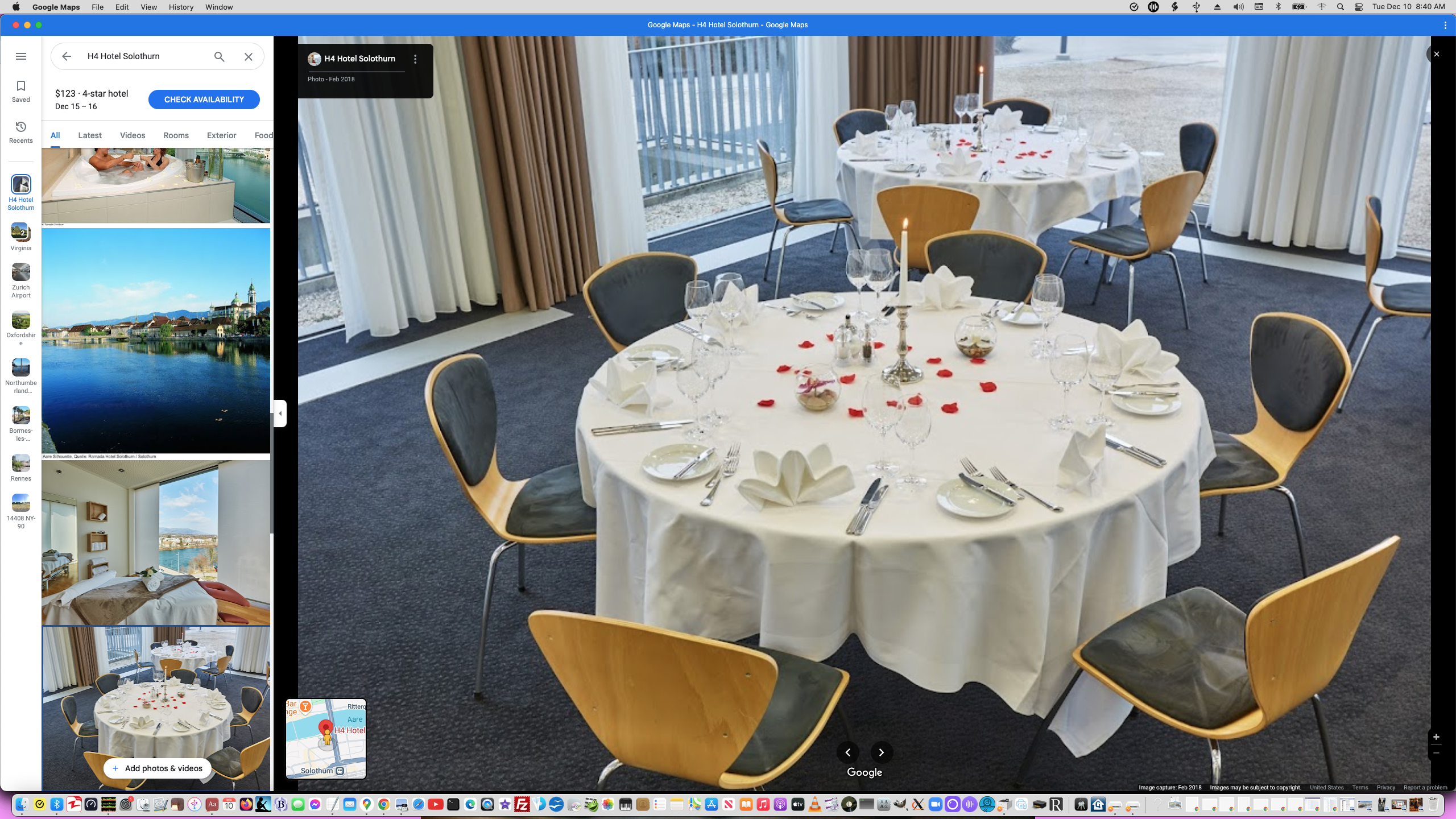This screenshot has width=1456, height=819.
Task: Open the three-dot photo options menu
Action: pos(415,59)
